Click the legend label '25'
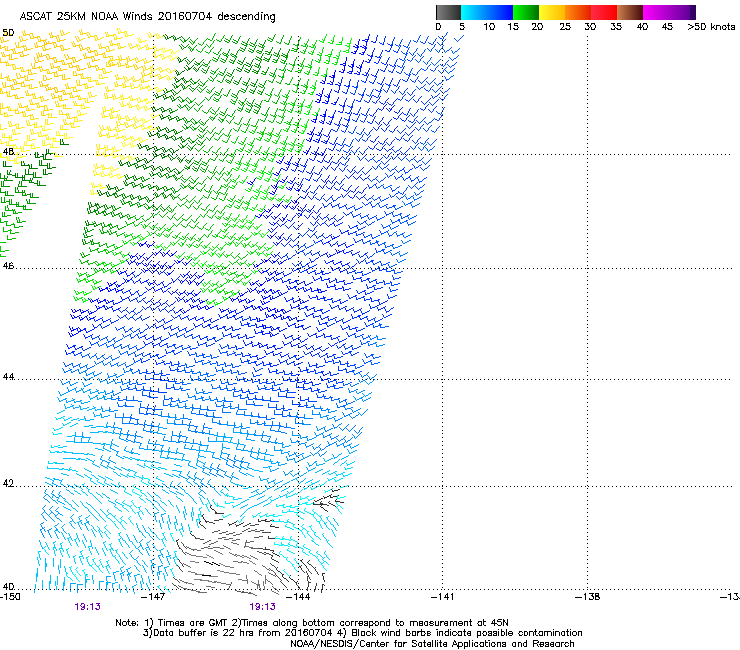This screenshot has height=650, width=740. click(565, 27)
